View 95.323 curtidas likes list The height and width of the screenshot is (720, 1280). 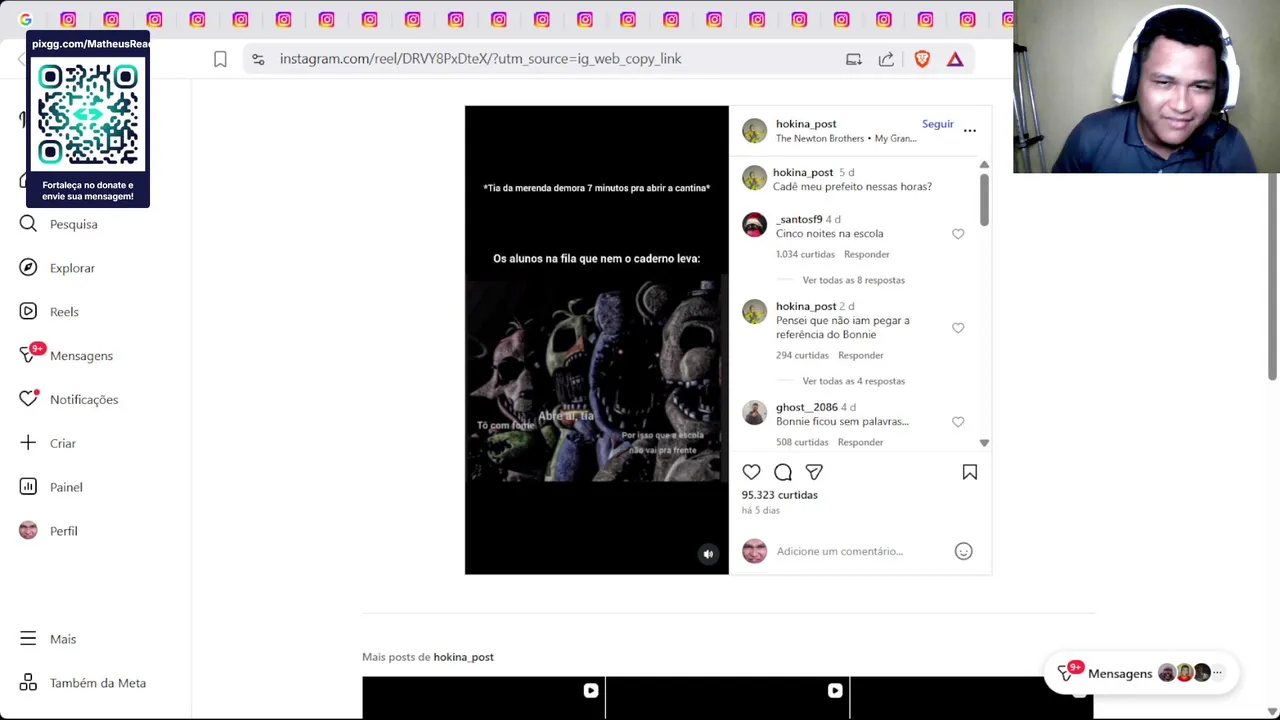779,495
